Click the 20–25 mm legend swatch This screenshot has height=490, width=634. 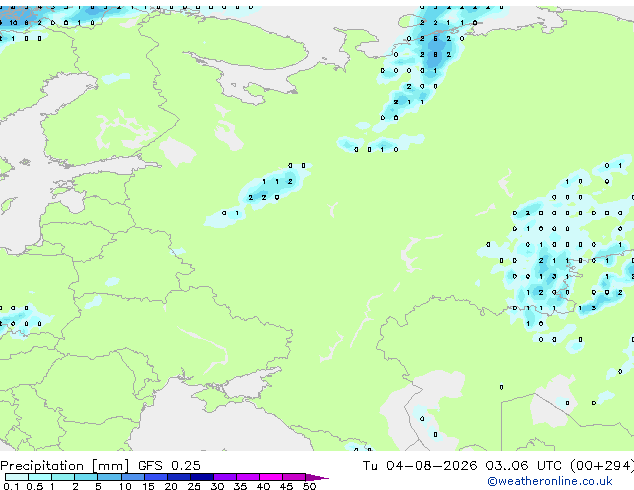pos(179,477)
